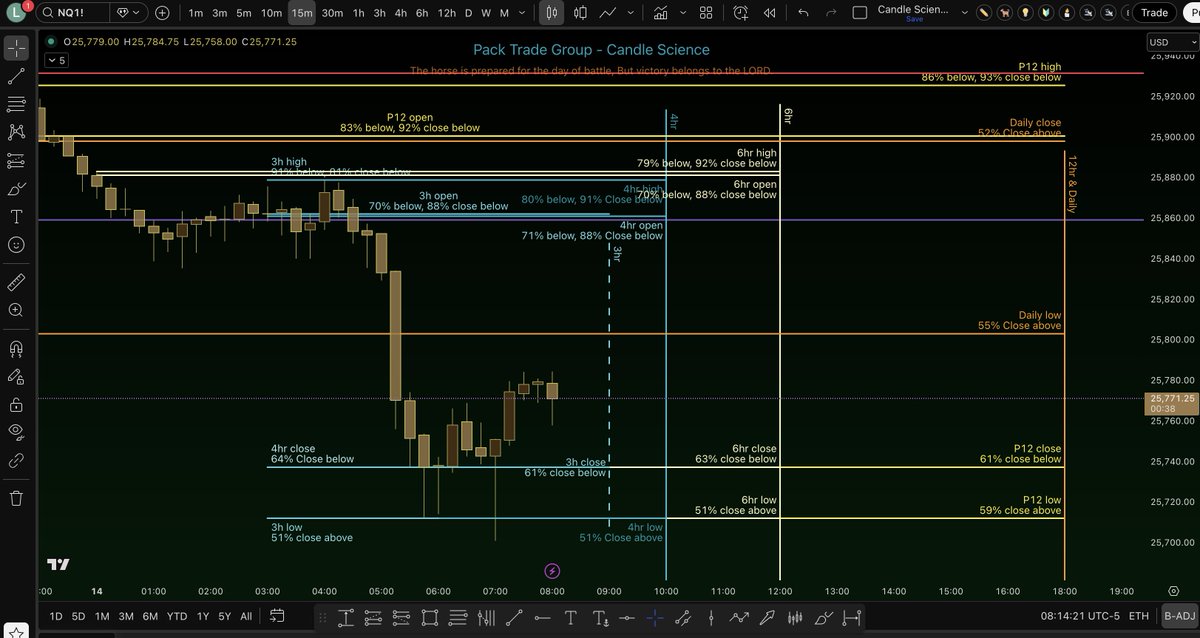This screenshot has height=638, width=1200.
Task: Click the current price label 25,771.25
Action: tap(1172, 402)
